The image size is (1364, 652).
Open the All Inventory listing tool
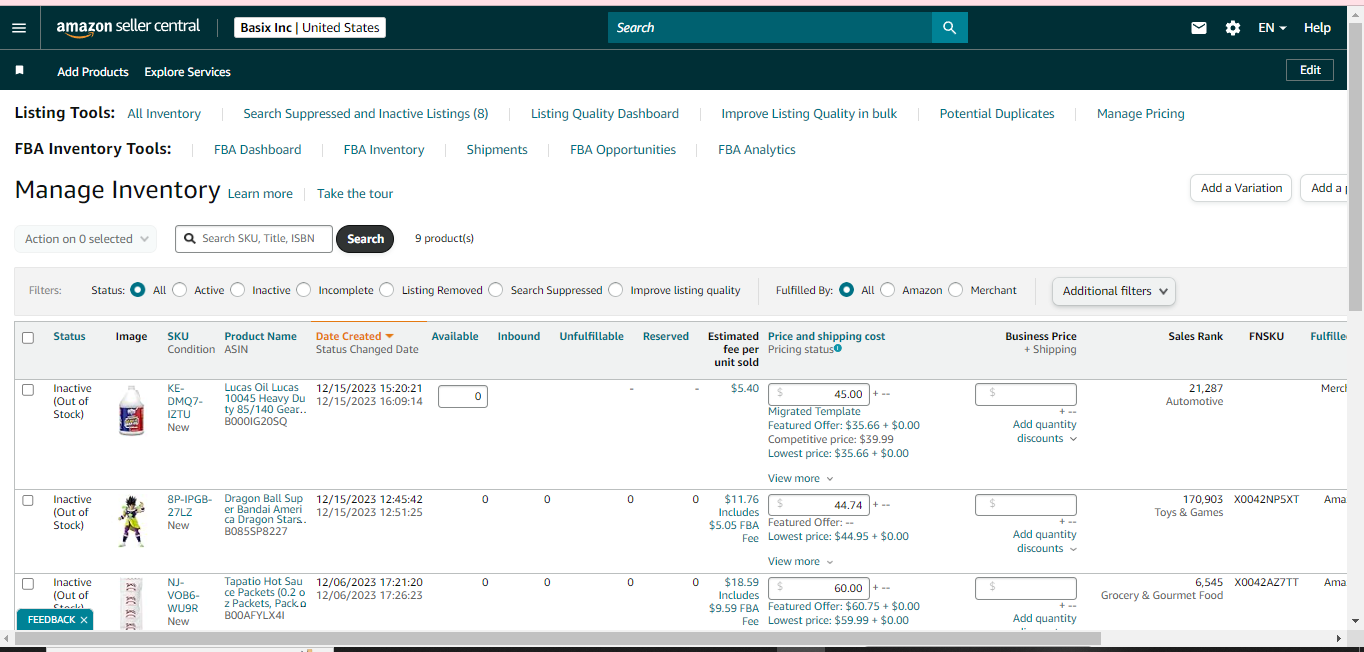164,114
